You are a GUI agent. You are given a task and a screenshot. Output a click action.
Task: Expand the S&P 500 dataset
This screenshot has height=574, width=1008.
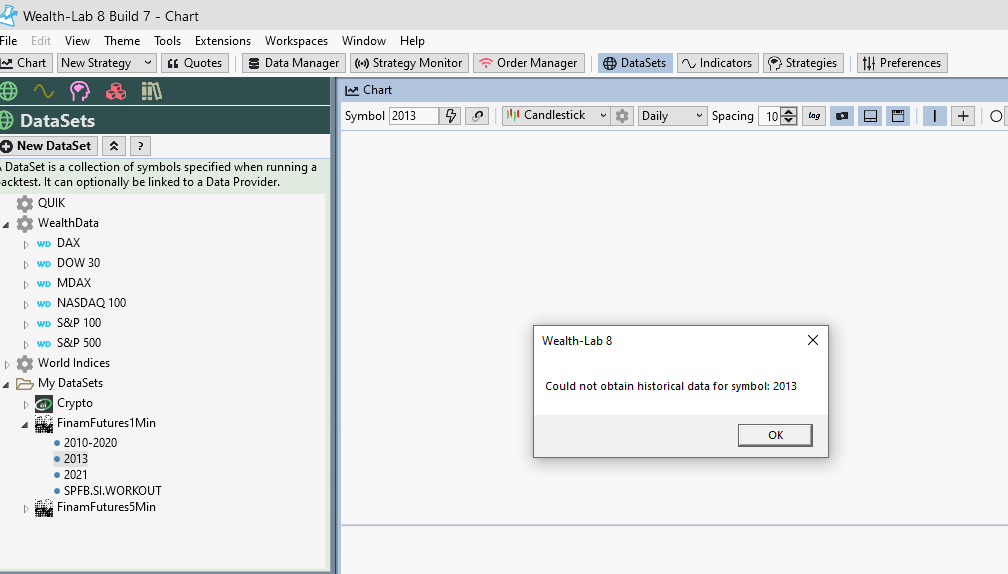coord(26,344)
